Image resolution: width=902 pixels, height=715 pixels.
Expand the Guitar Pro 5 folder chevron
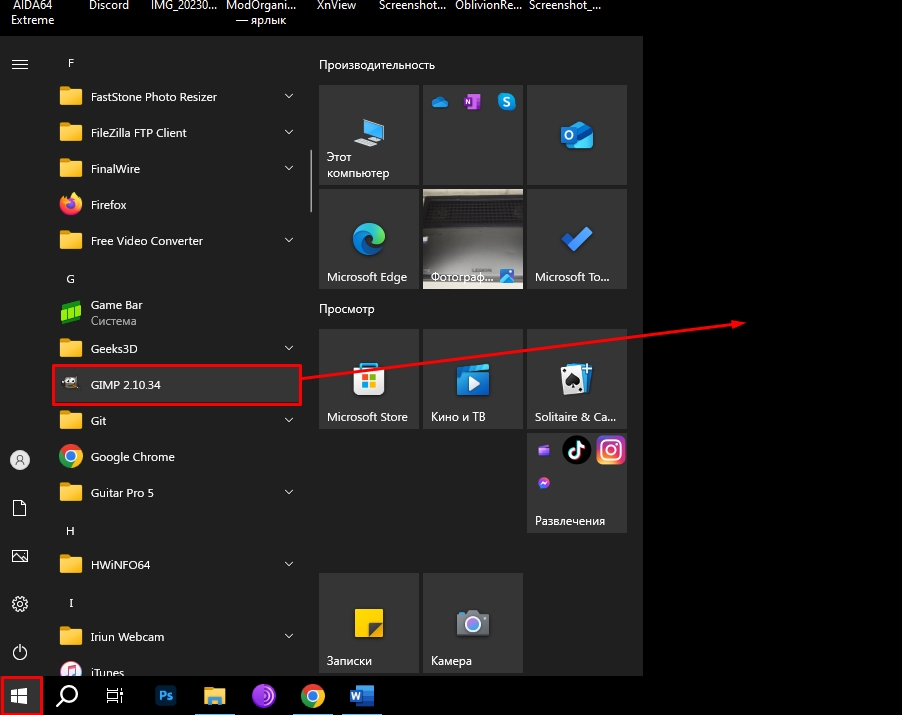289,492
